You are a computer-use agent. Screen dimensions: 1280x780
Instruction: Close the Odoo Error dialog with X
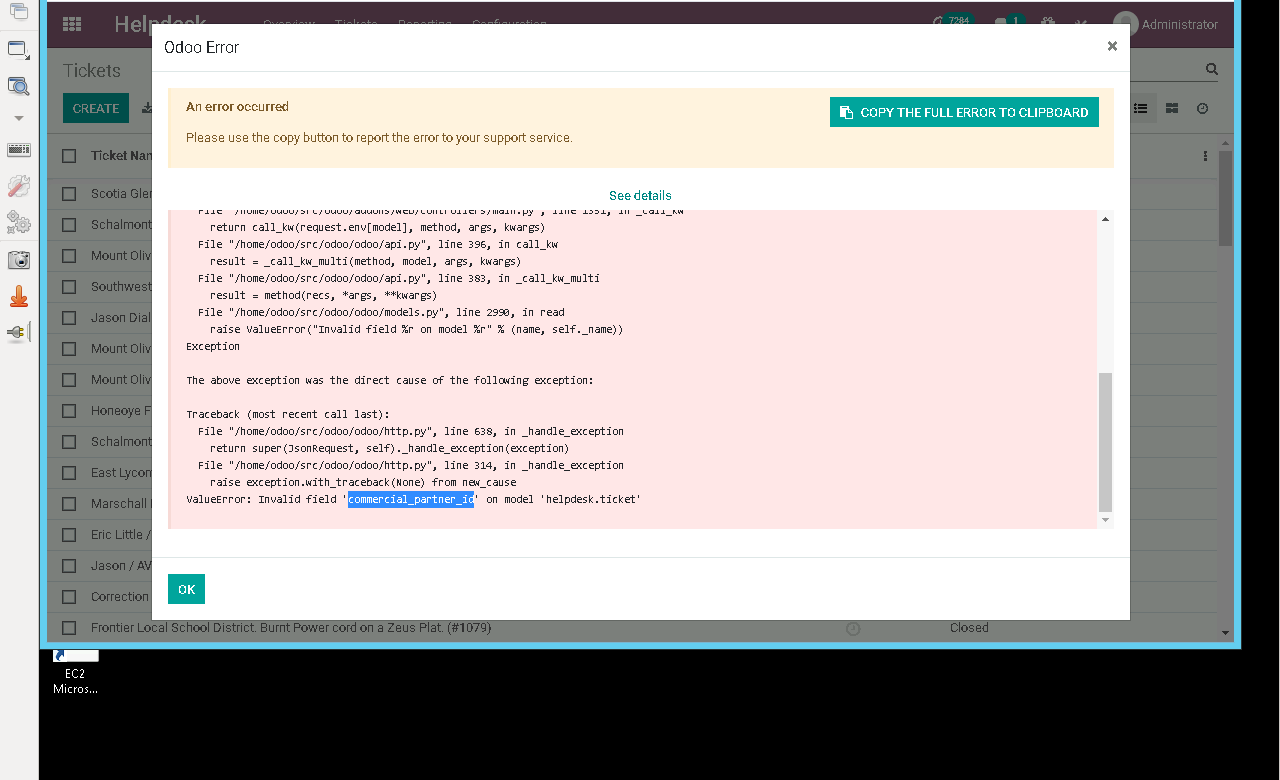tap(1112, 46)
